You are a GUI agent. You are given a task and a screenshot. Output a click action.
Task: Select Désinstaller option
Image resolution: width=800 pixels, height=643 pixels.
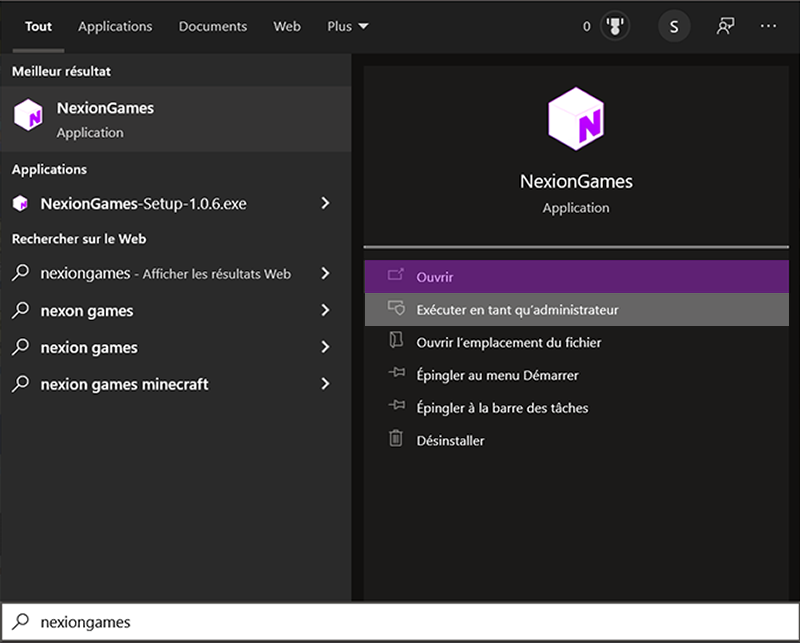(x=576, y=440)
